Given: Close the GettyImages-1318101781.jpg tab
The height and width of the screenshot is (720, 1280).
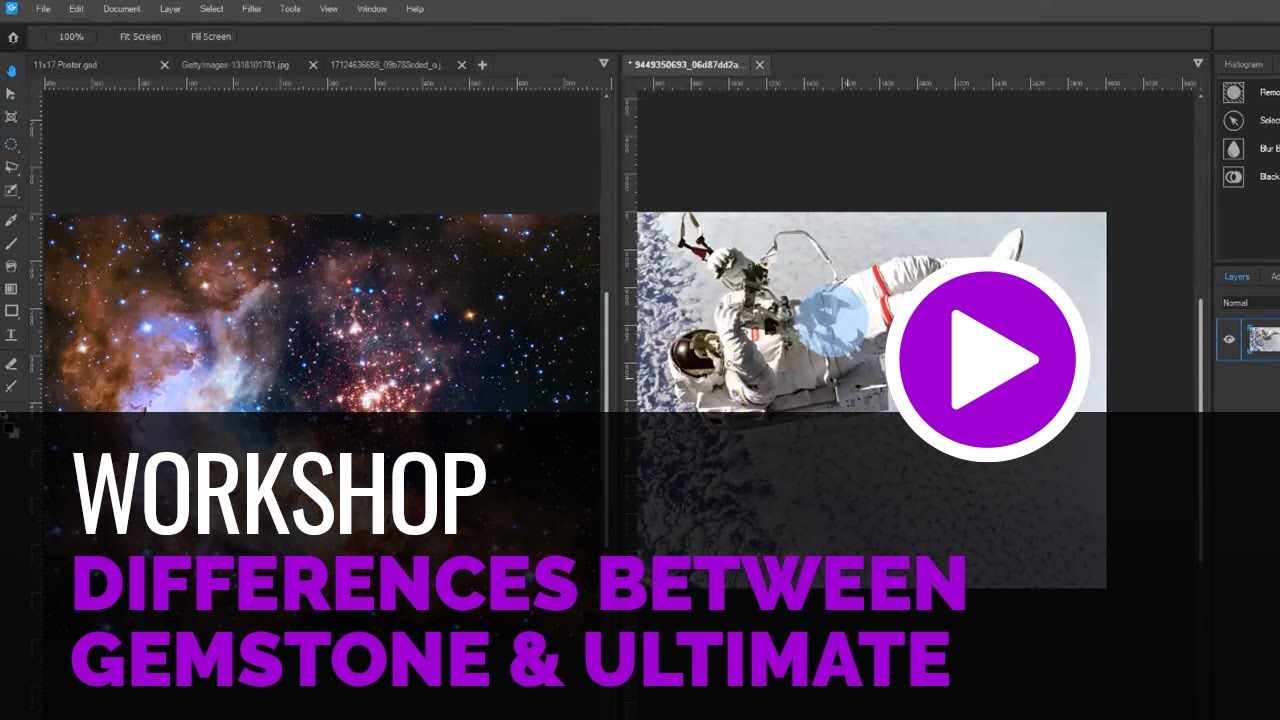Looking at the screenshot, I should click(313, 65).
